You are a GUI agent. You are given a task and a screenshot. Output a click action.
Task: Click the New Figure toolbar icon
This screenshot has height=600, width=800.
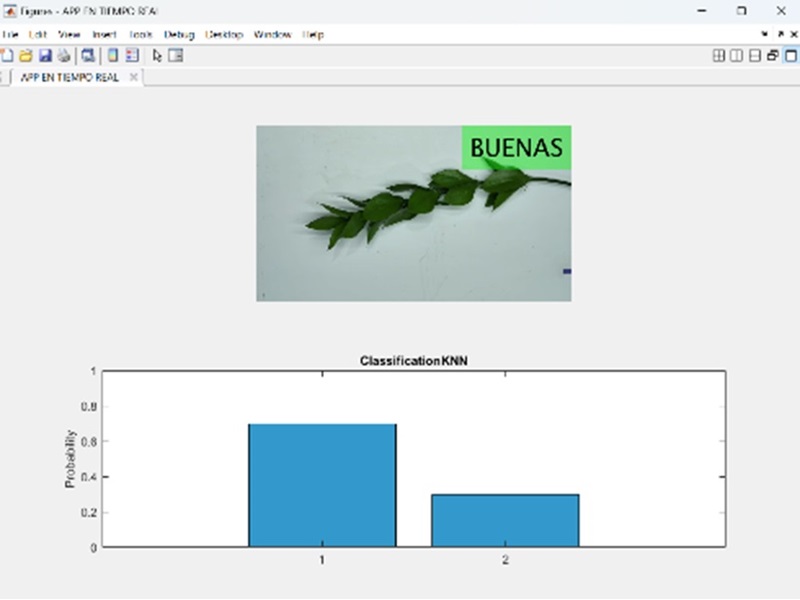[x=7, y=56]
